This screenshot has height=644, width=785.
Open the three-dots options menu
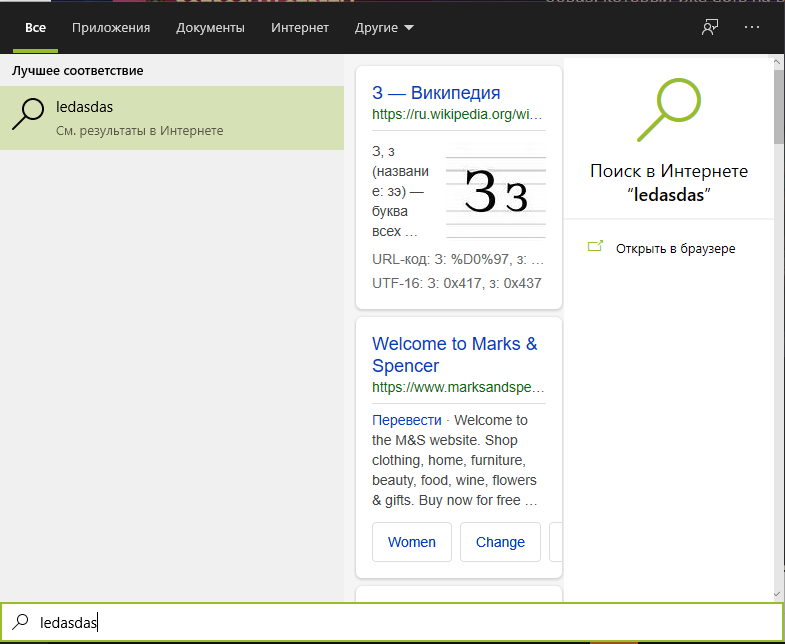coord(752,28)
